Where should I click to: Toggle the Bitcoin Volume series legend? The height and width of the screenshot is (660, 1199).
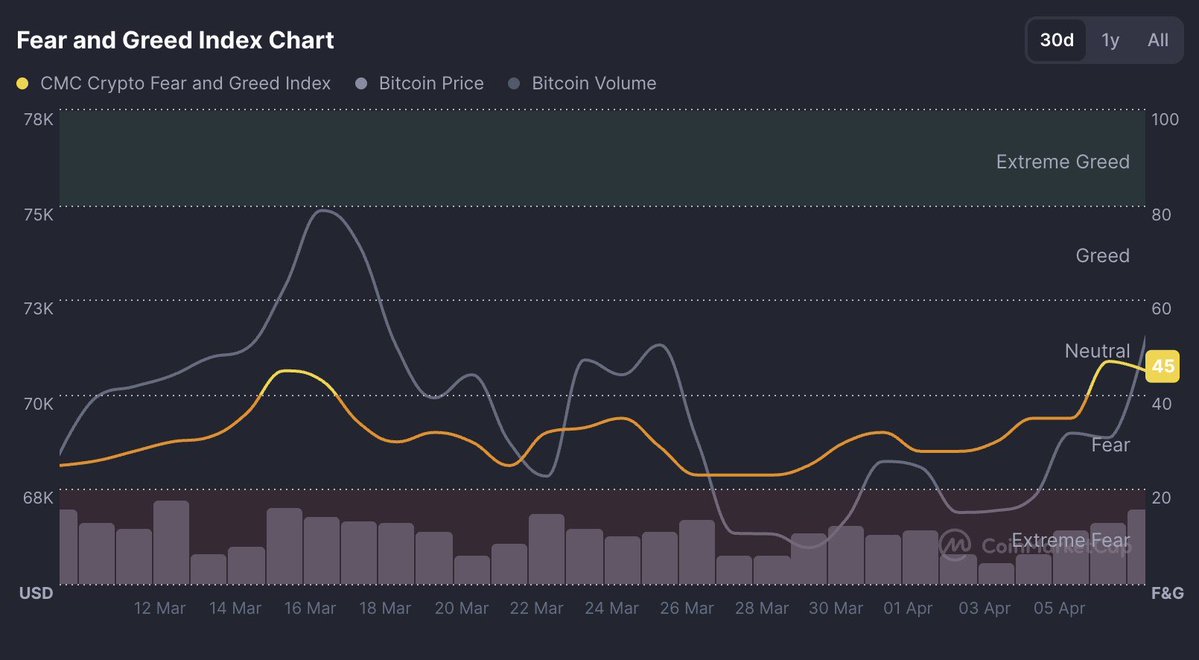594,84
